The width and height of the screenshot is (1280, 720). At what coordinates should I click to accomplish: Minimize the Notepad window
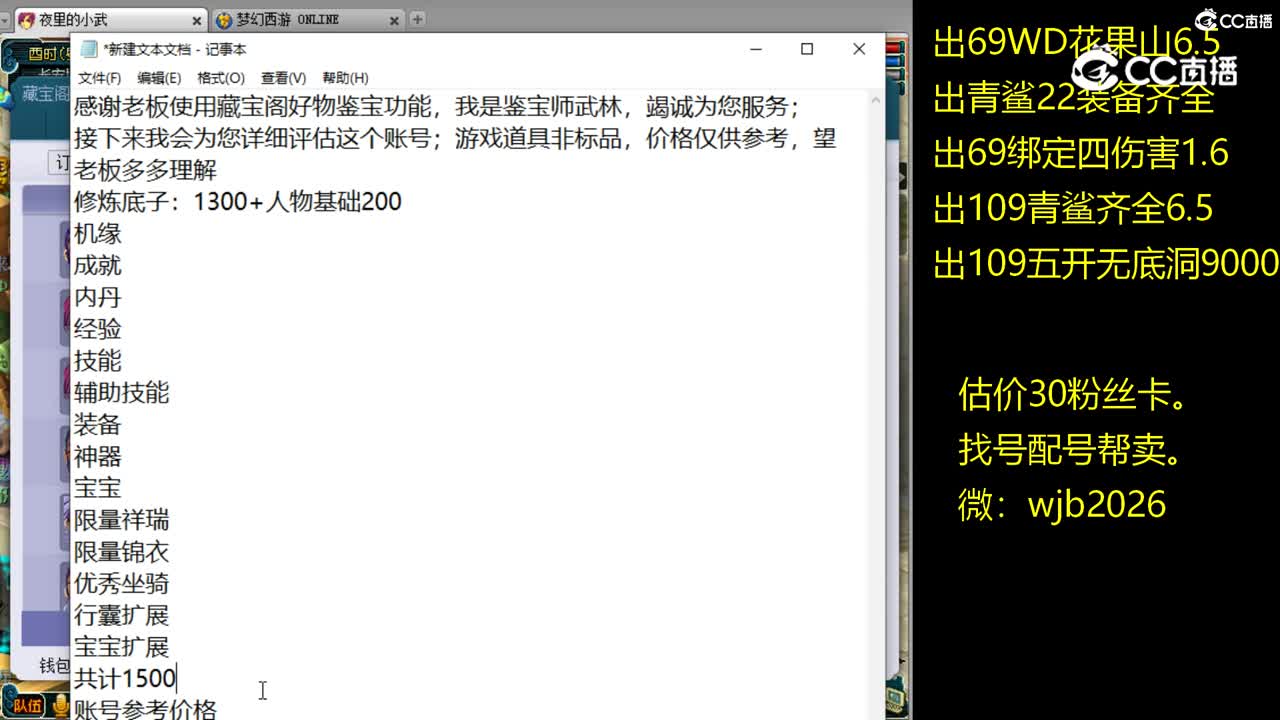click(755, 49)
